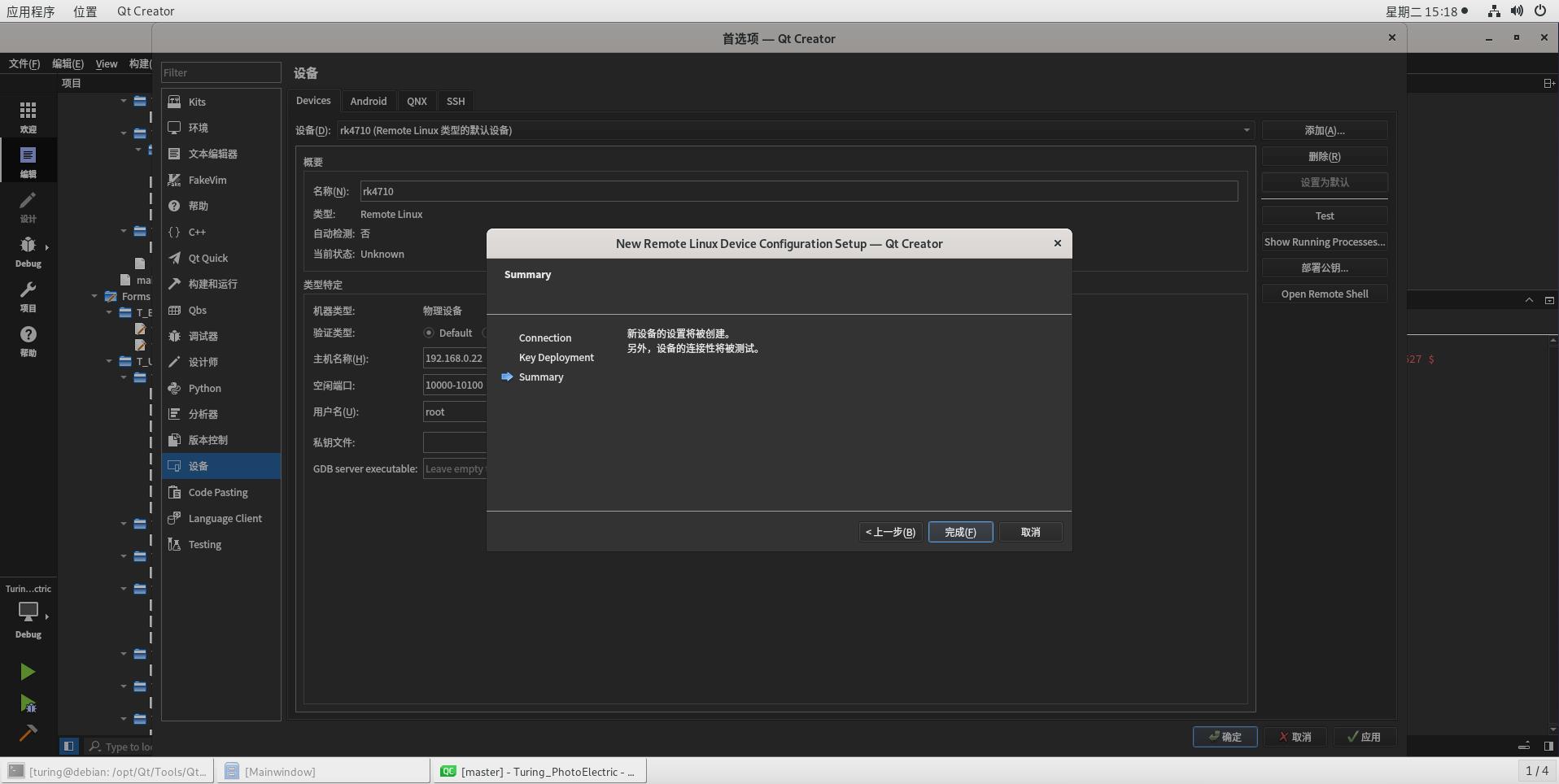Click 完成(F) to finish wizard
This screenshot has height=784, width=1559.
(960, 532)
